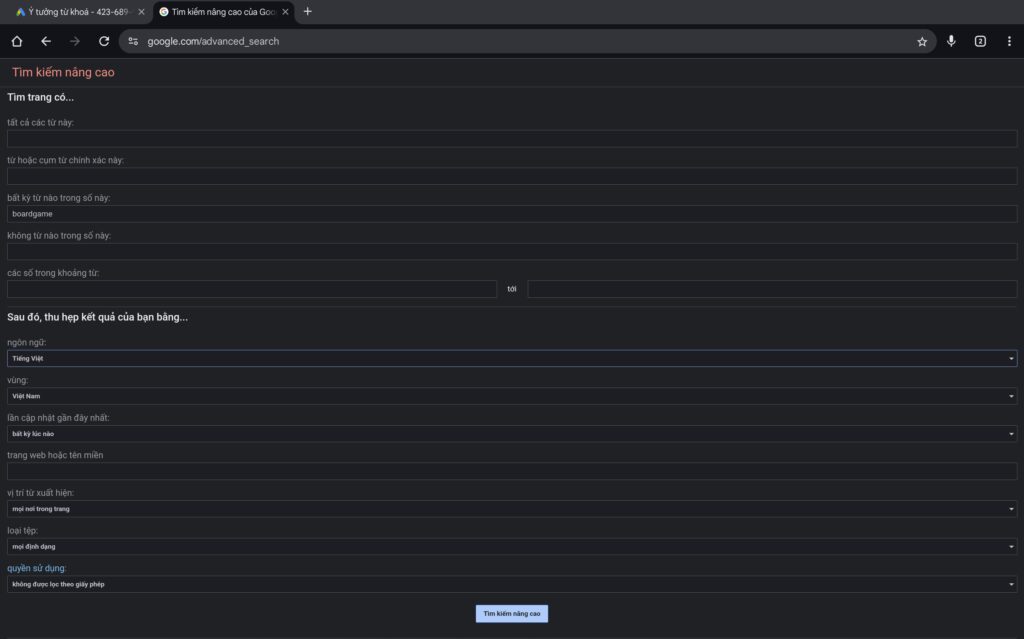Screen dimensions: 1024x639
Task: Expand the "ngôn ngữ" dropdown set to Tiếng Việt
Action: click(511, 358)
